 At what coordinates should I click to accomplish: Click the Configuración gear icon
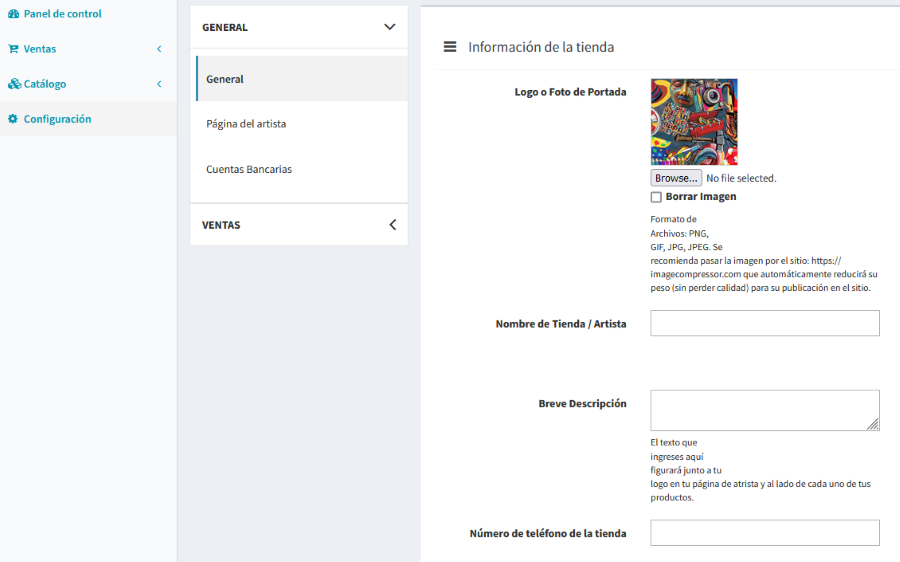pos(13,119)
